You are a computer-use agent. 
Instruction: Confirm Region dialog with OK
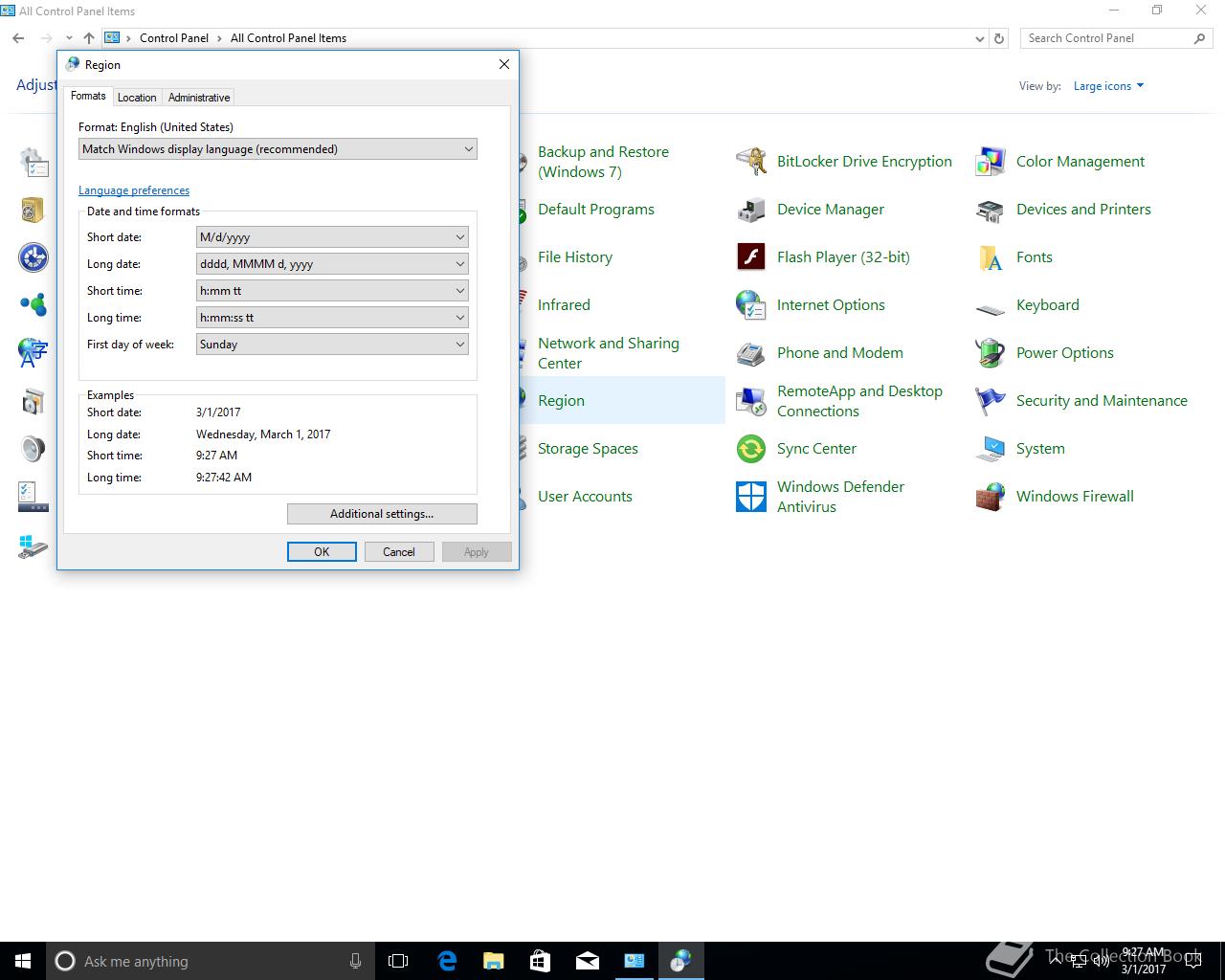[x=322, y=552]
